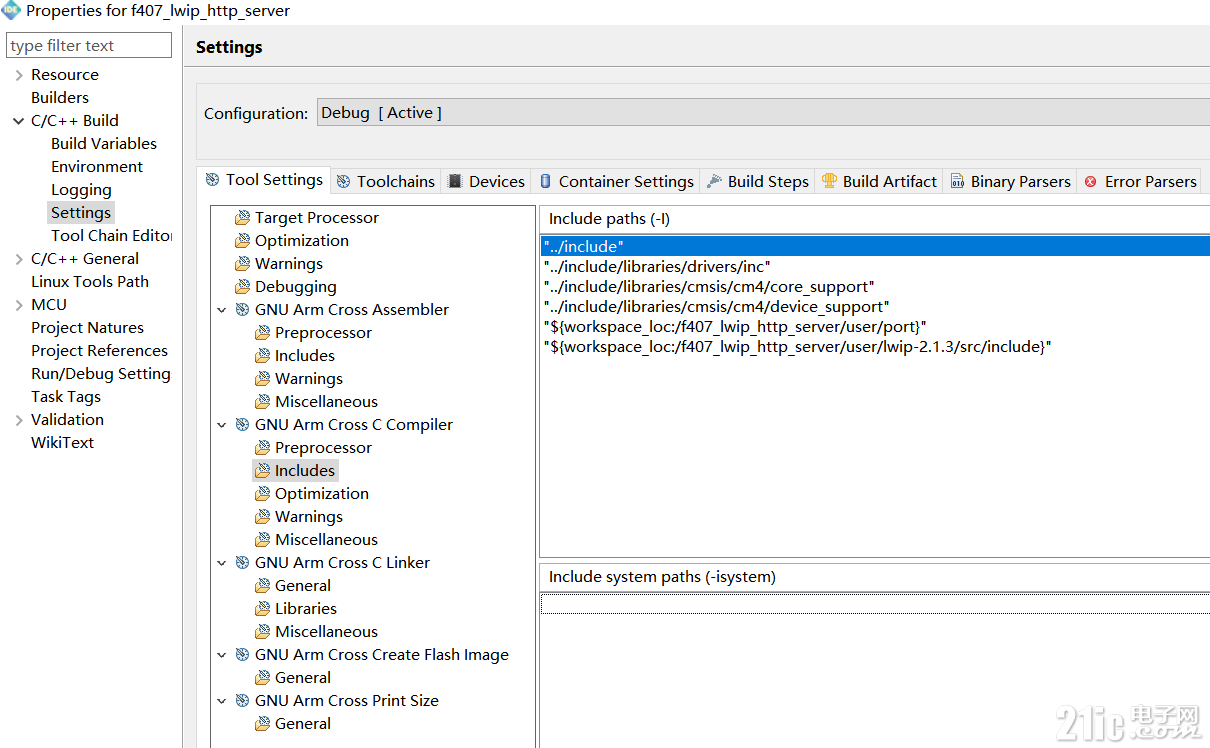Select Miscellaneous under GNU Arm Cross C Linker
Viewport: 1210px width, 748px height.
click(x=326, y=632)
